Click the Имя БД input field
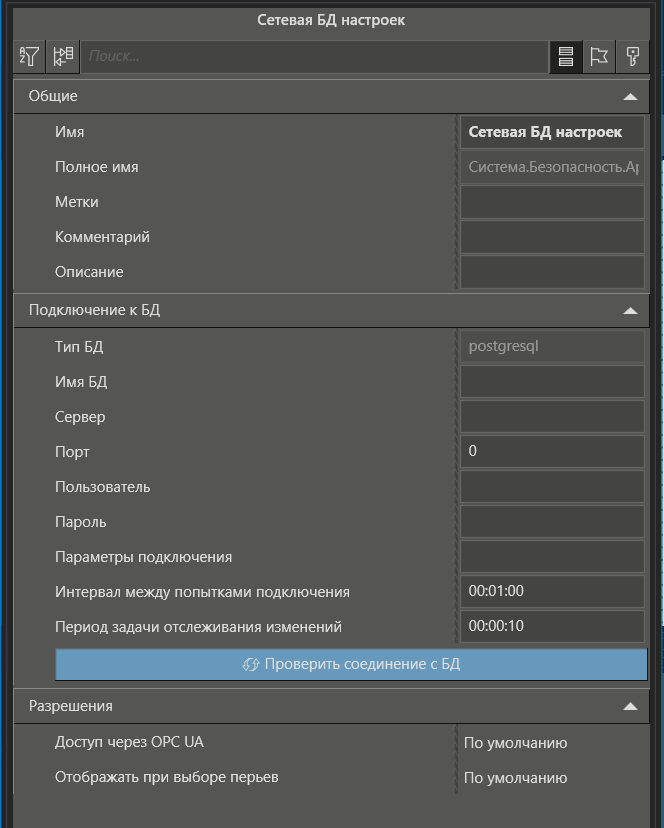The height and width of the screenshot is (828, 664). [x=552, y=382]
